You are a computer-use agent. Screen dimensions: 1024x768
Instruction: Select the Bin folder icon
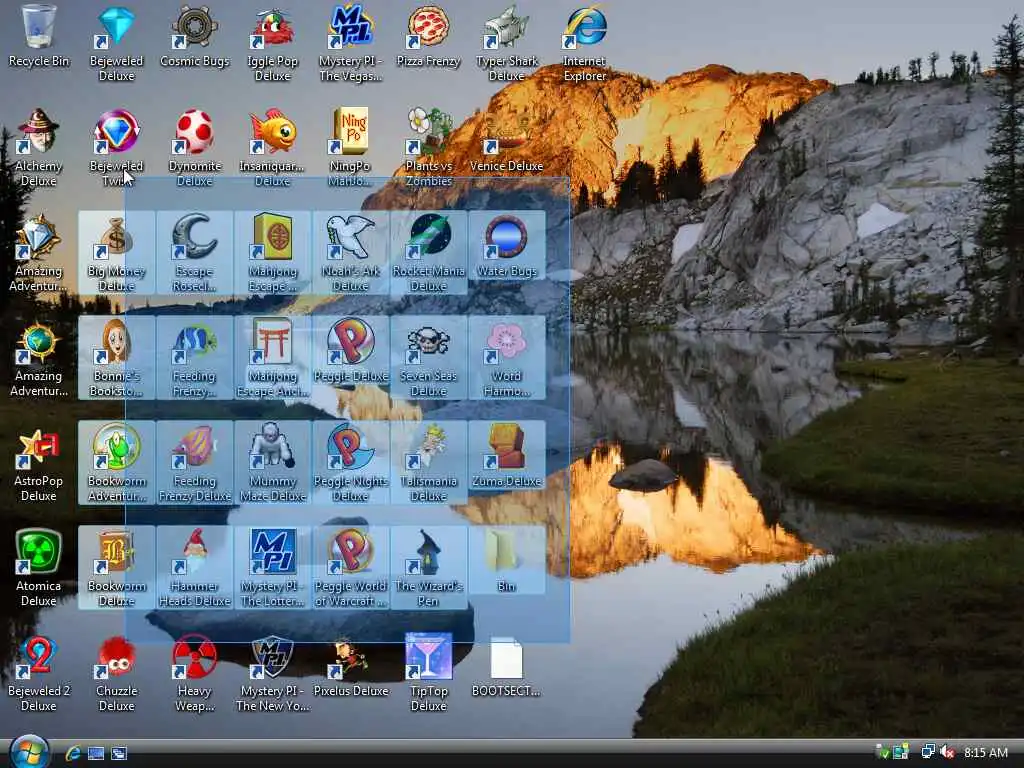click(x=507, y=560)
